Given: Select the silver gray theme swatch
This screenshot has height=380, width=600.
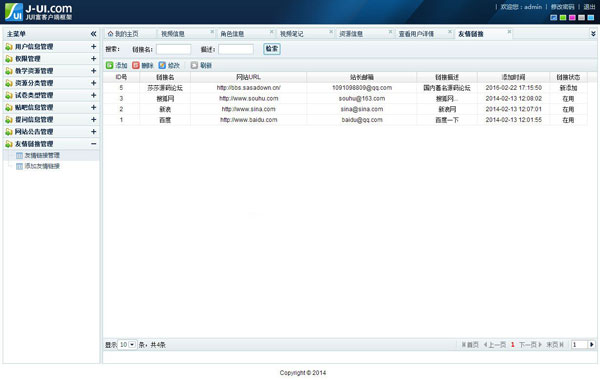Looking at the screenshot, I should pyautogui.click(x=581, y=18).
